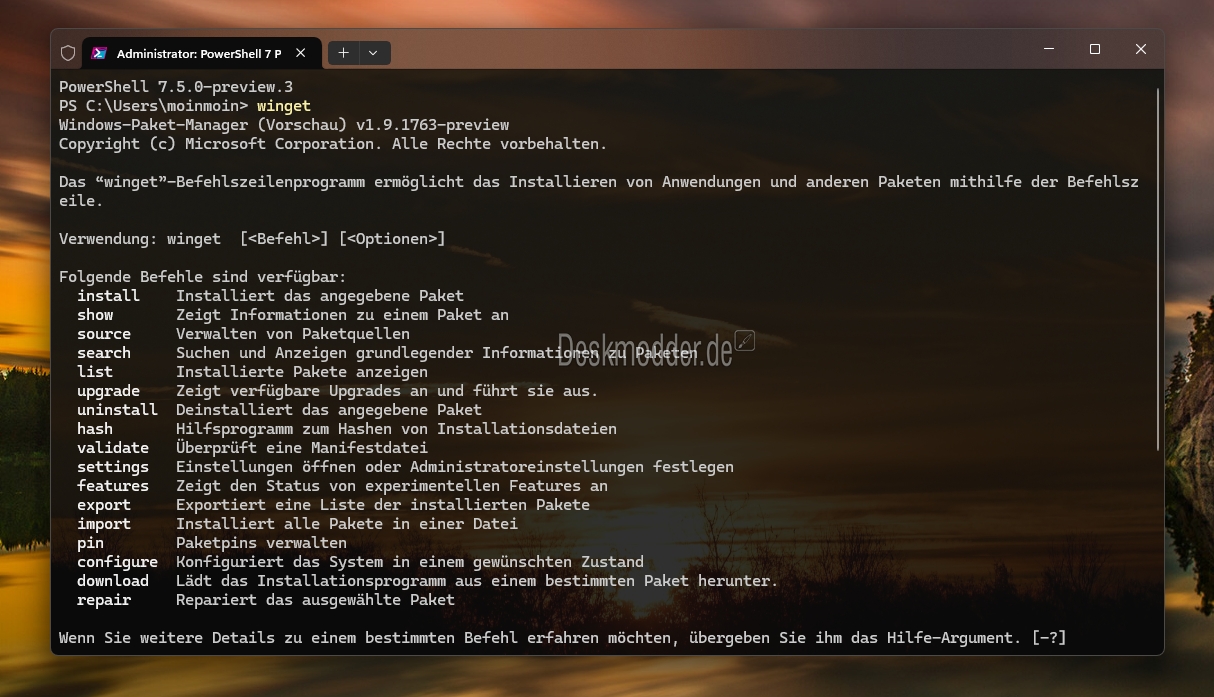Click the 'download' command name
The image size is (1214, 697).
point(113,581)
